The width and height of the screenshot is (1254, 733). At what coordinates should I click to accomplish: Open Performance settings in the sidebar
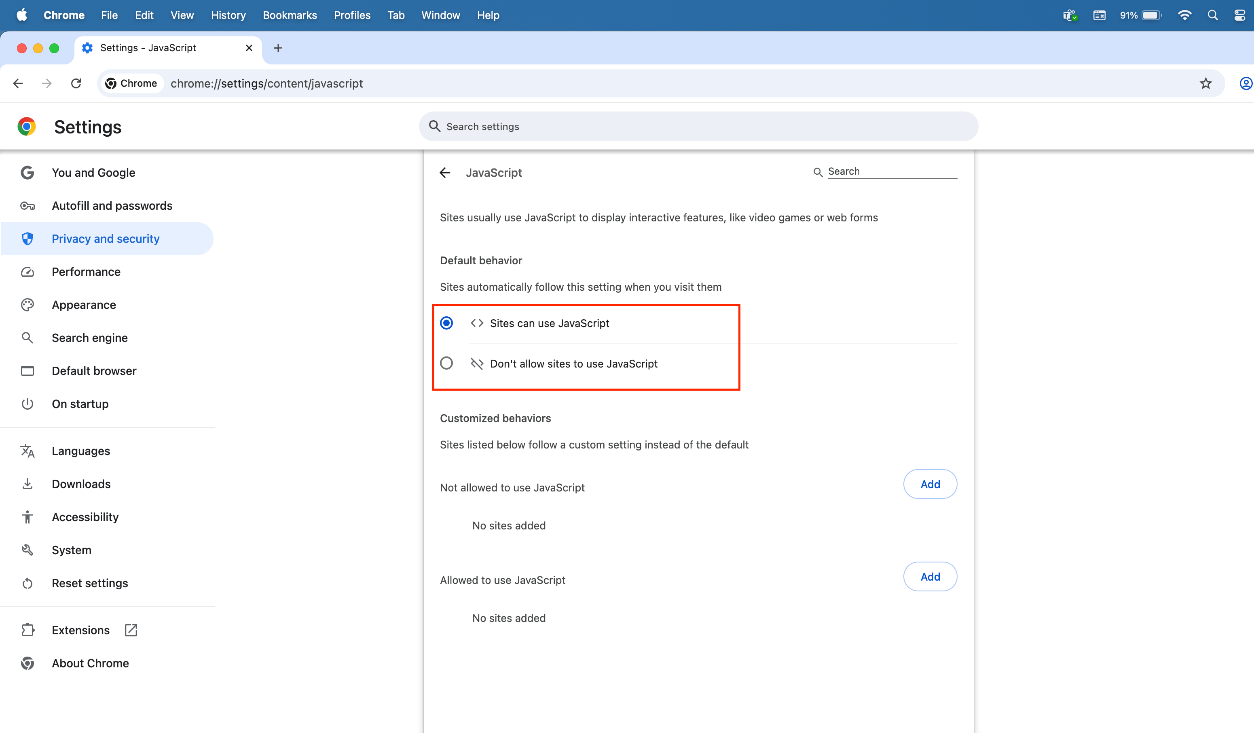86,272
